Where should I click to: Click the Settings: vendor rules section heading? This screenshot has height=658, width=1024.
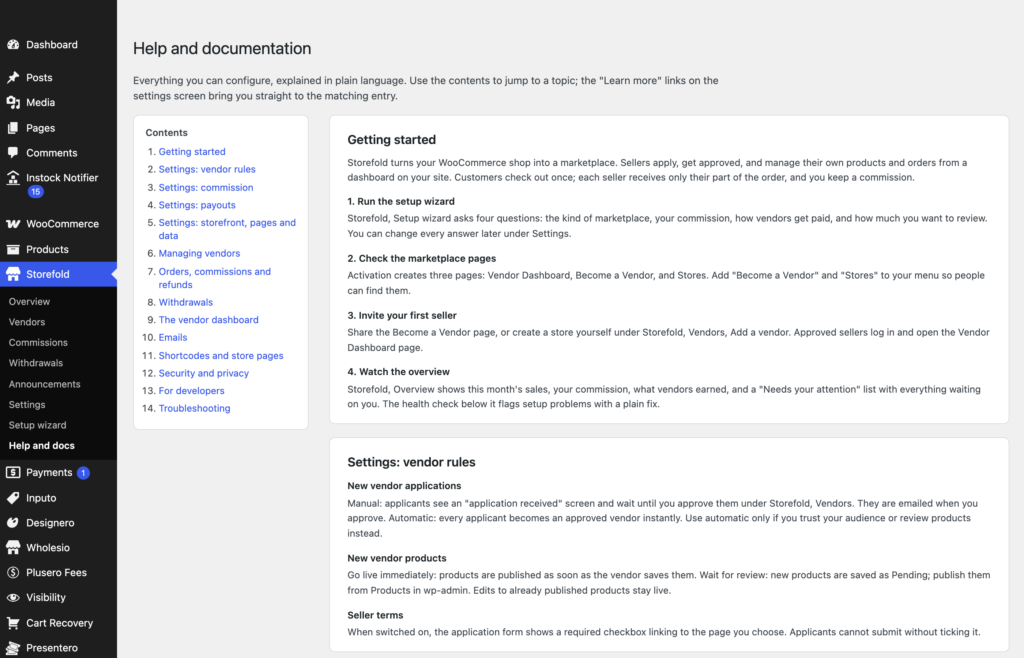coord(411,462)
